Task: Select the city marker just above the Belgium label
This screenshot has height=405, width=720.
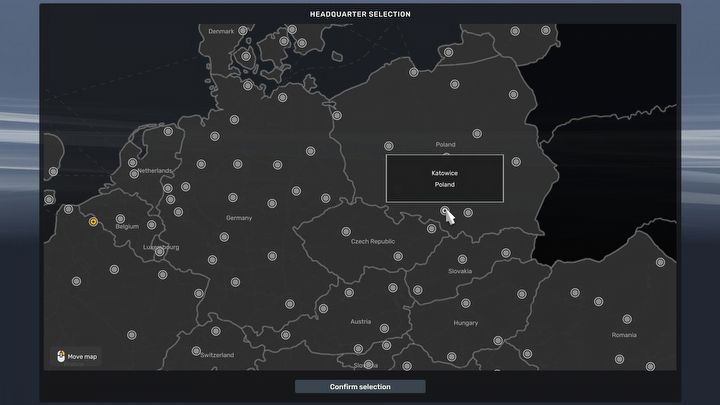Action: pyautogui.click(x=120, y=219)
